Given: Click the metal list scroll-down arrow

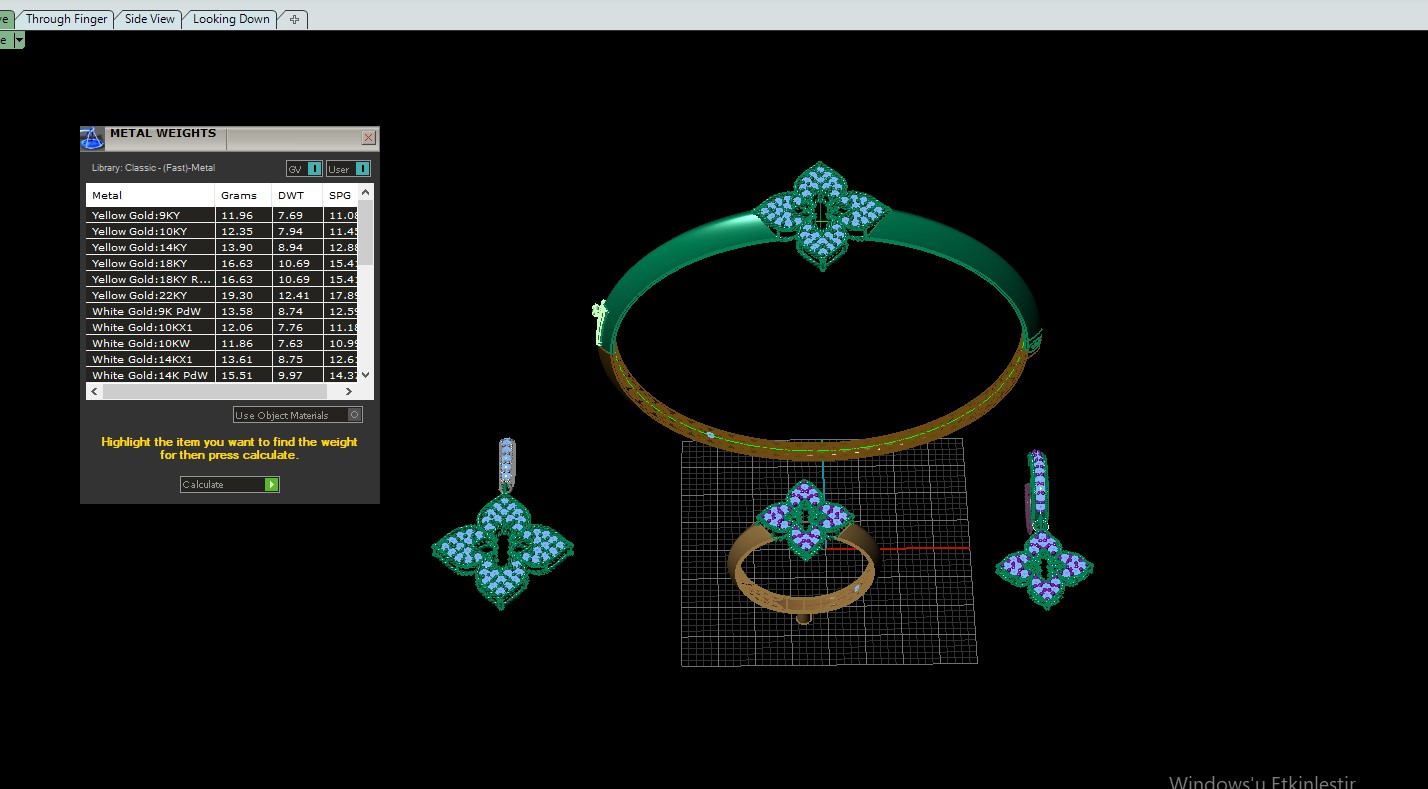Looking at the screenshot, I should pos(365,374).
